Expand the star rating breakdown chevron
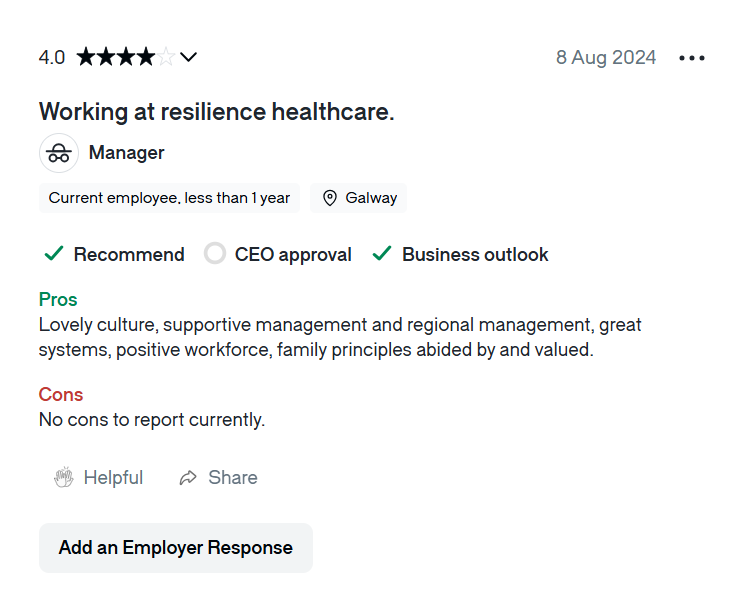Screen dimensions: 752x603 188,57
